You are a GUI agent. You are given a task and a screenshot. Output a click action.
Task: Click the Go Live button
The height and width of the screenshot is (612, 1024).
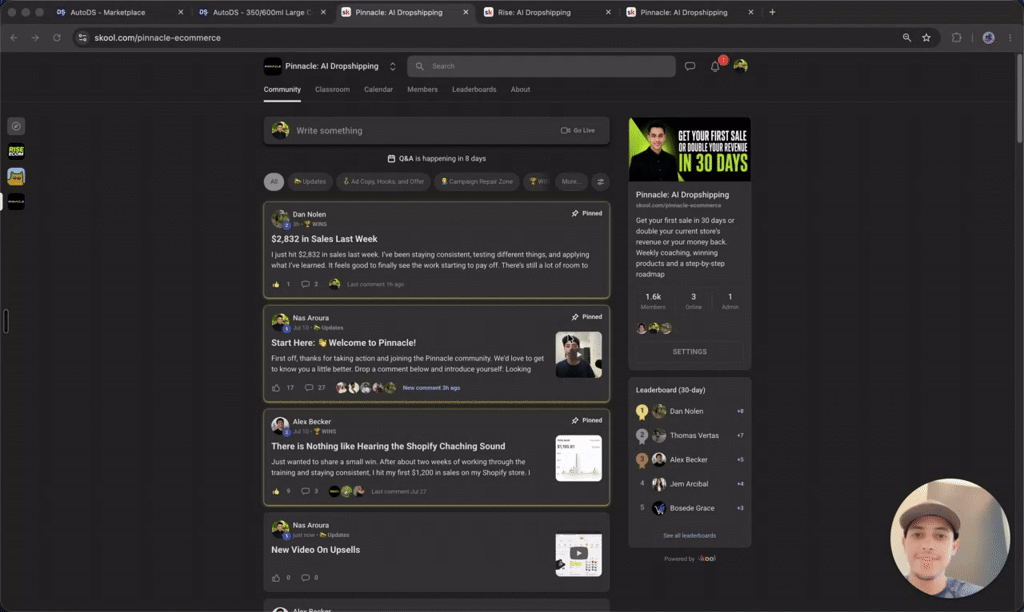click(578, 131)
